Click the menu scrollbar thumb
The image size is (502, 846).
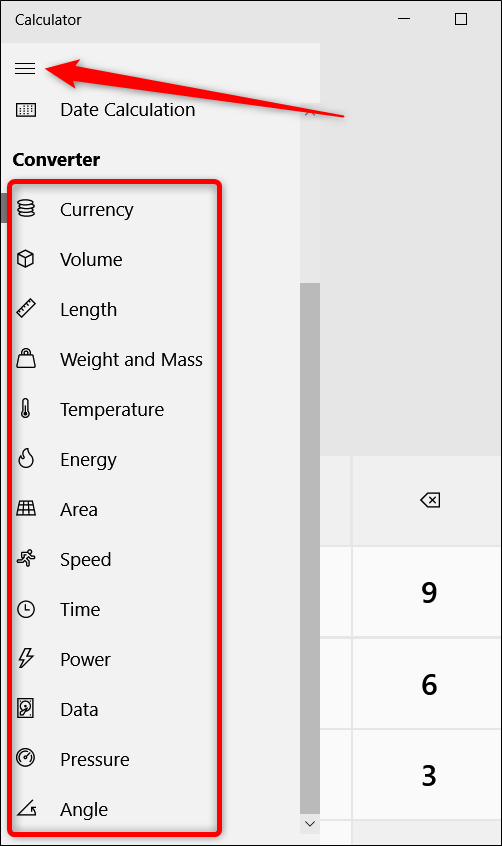[310, 548]
